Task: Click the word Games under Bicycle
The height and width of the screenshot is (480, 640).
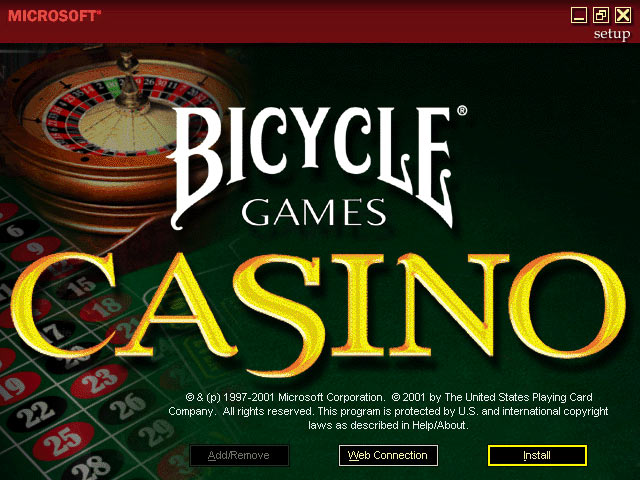Action: 314,212
